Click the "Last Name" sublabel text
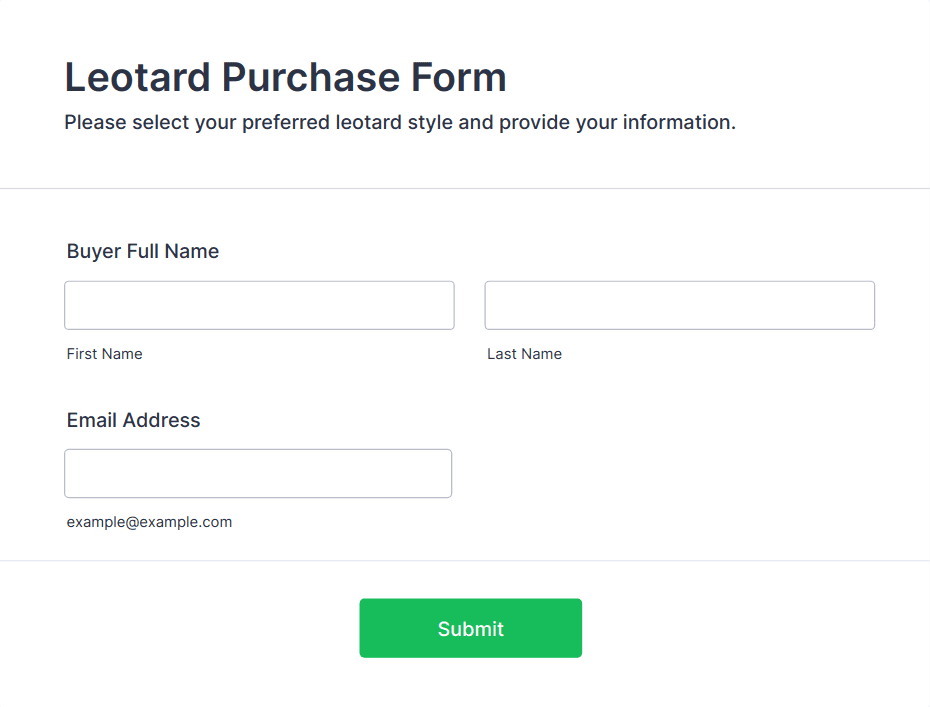This screenshot has width=930, height=707. [x=524, y=354]
